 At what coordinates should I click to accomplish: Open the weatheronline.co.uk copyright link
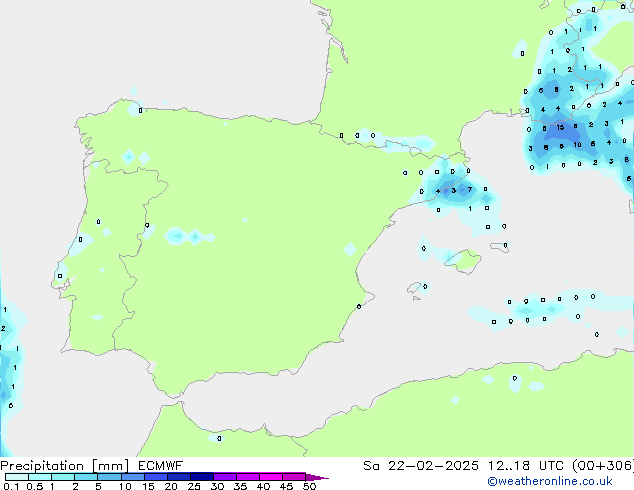pos(550,482)
